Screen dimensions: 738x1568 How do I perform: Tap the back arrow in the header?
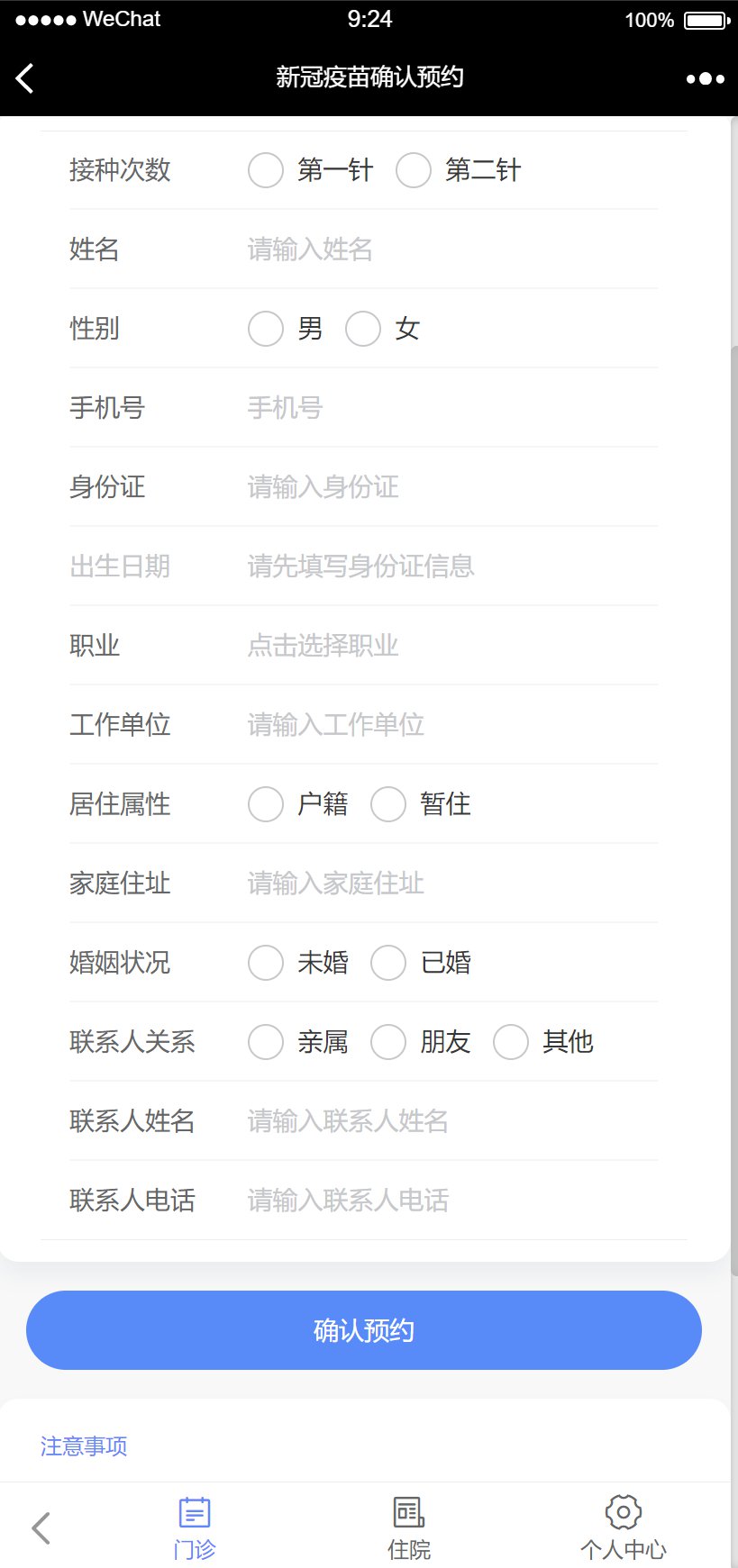25,78
